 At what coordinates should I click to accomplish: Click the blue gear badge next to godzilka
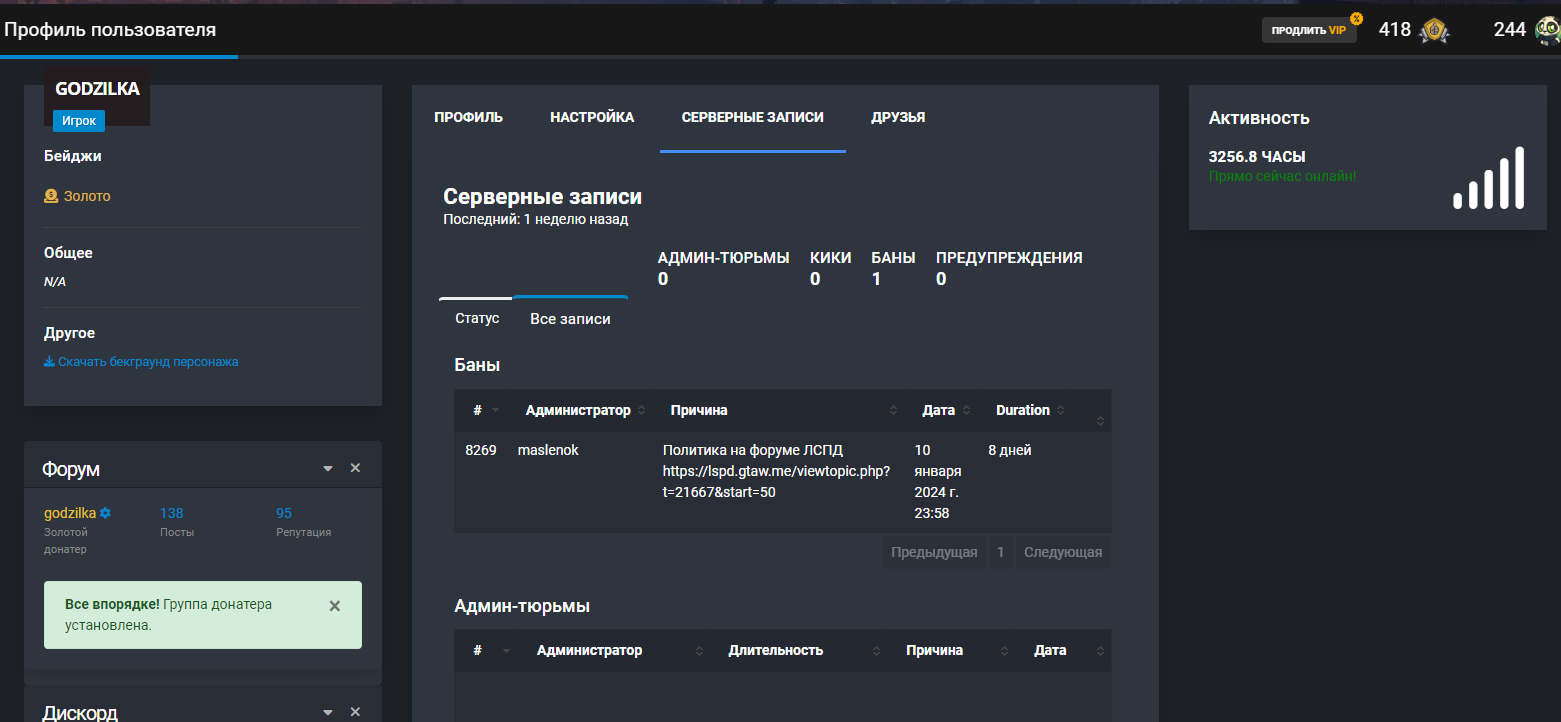[x=105, y=513]
